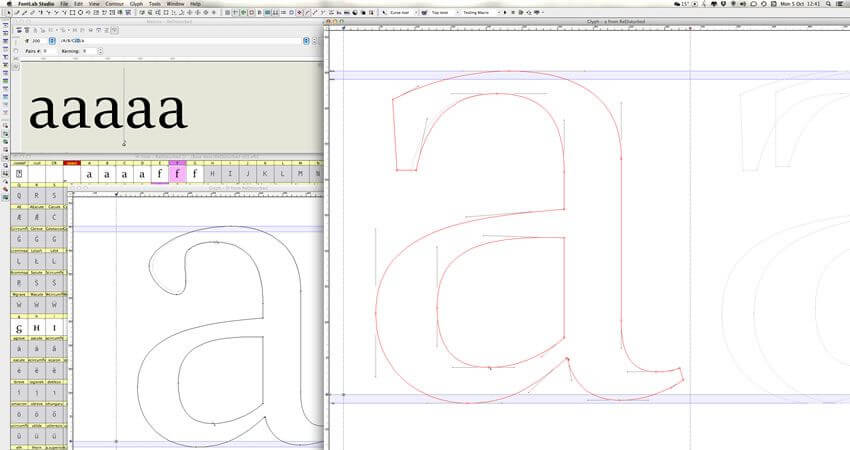The image size is (850, 450).
Task: Click the Q glyph cell in font table
Action: coord(18,196)
